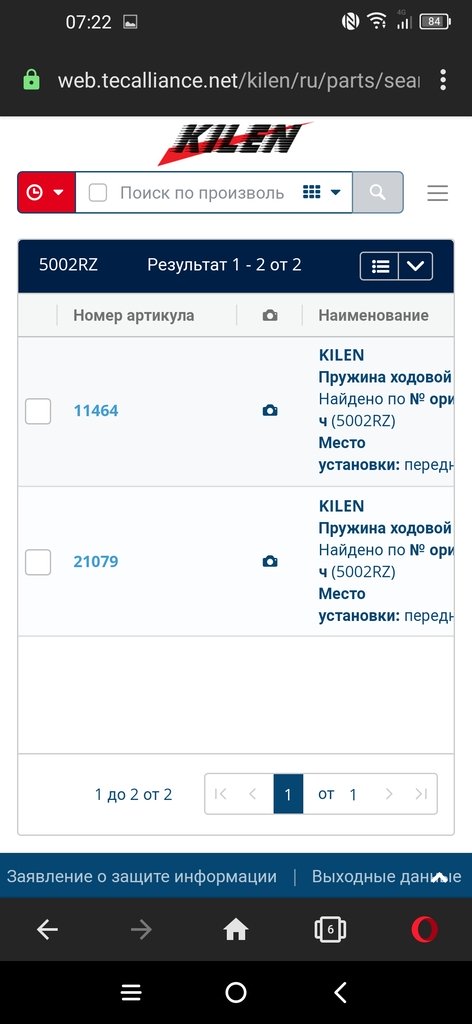Switch results to the list view icon

click(x=379, y=266)
